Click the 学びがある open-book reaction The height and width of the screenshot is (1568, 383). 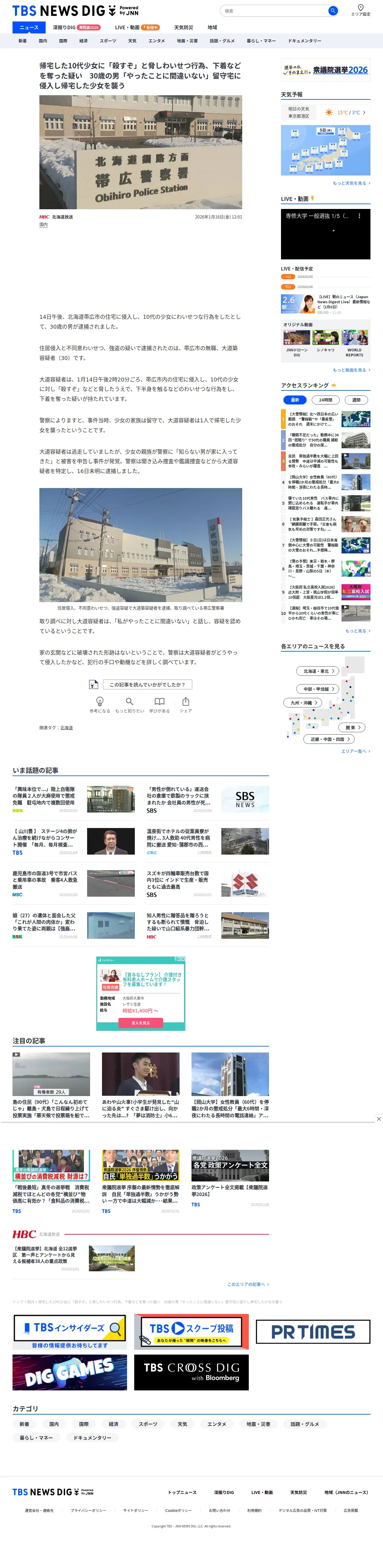coord(159,705)
